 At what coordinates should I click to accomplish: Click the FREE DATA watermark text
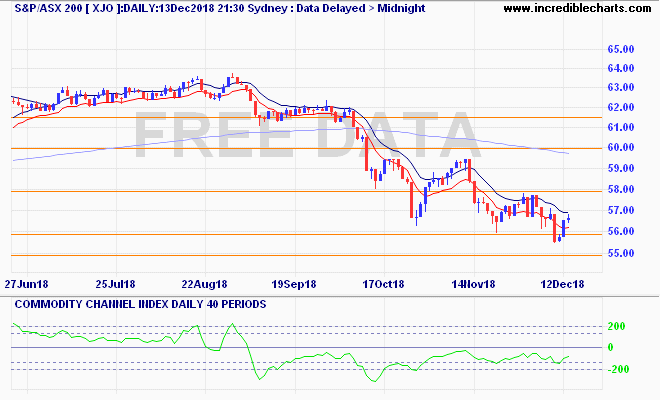tap(305, 138)
